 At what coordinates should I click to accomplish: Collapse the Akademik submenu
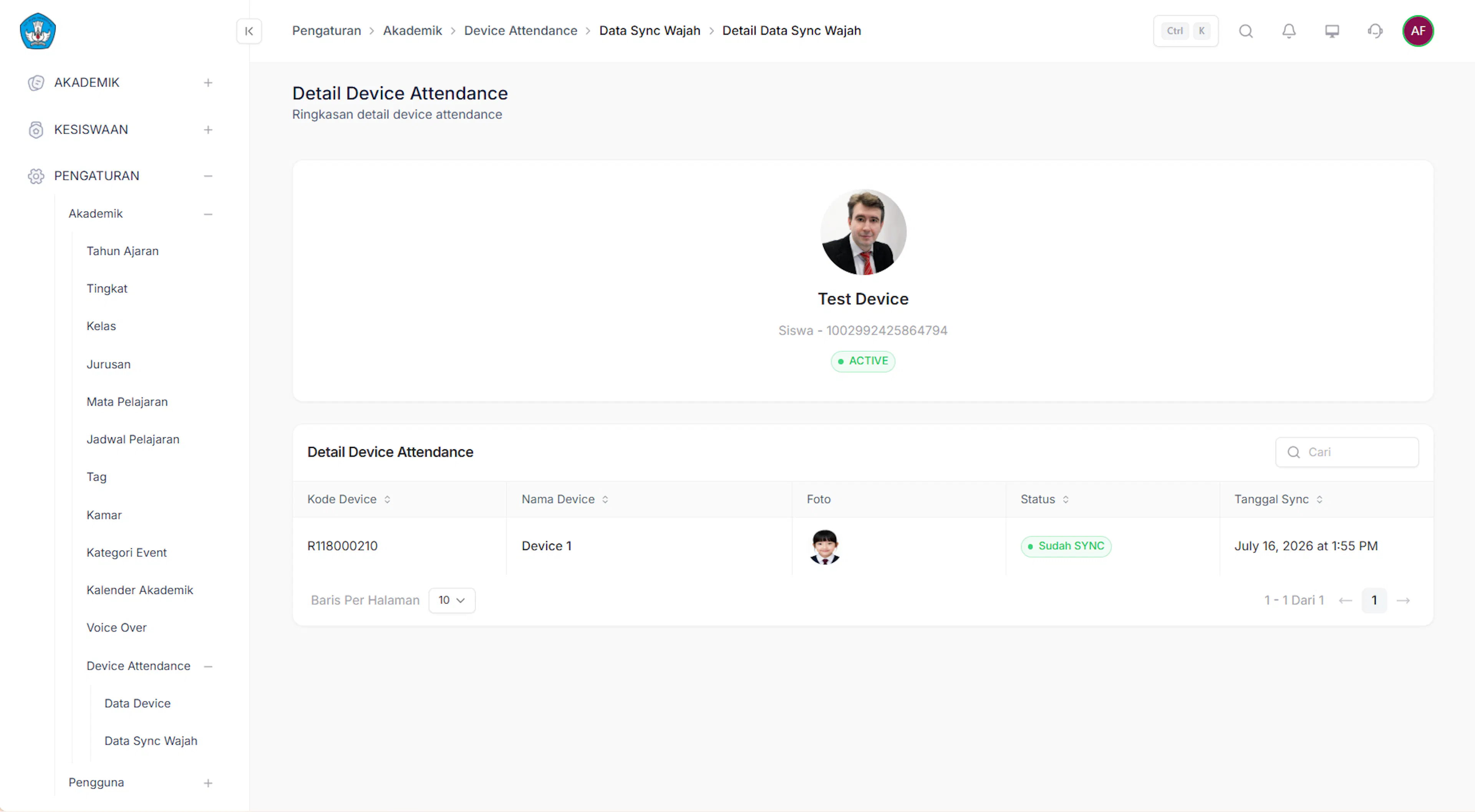point(208,214)
